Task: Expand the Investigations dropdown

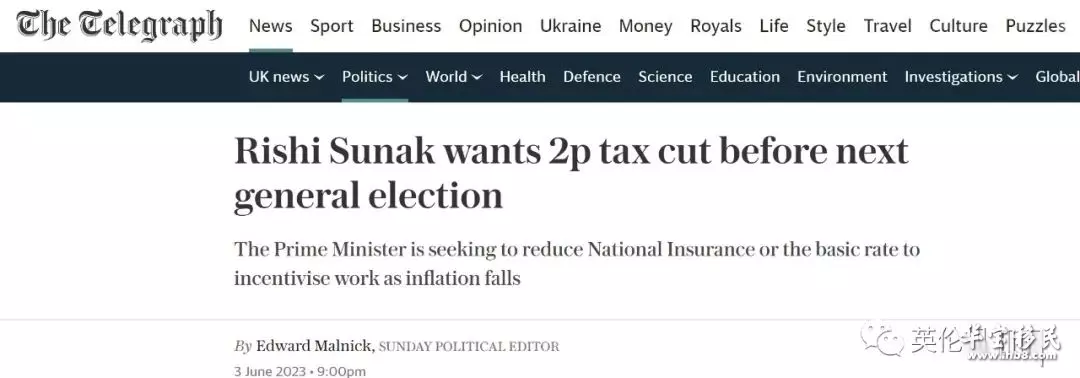Action: 961,77
